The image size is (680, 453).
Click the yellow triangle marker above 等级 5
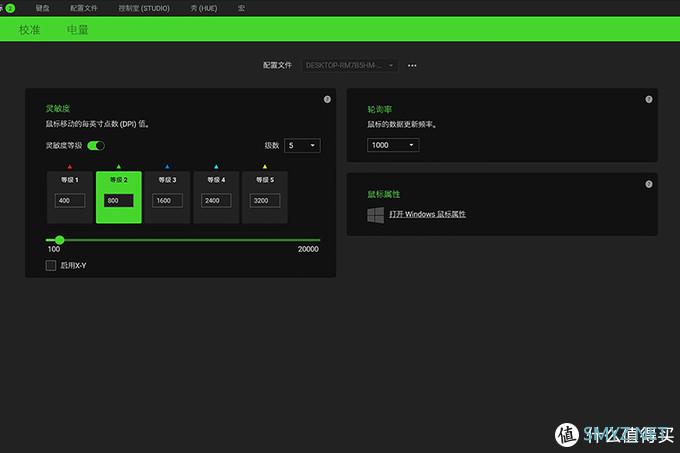(265, 166)
